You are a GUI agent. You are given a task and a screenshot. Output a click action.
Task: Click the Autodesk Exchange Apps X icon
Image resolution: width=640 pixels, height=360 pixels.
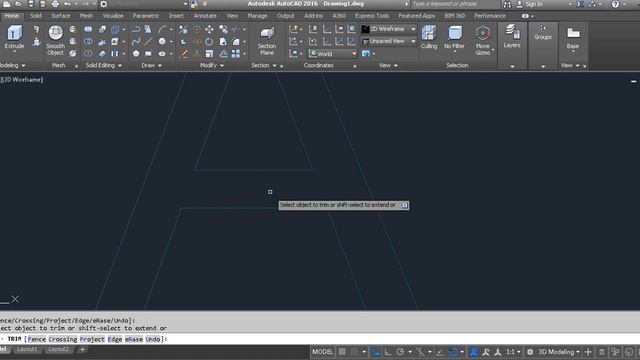(580, 4)
